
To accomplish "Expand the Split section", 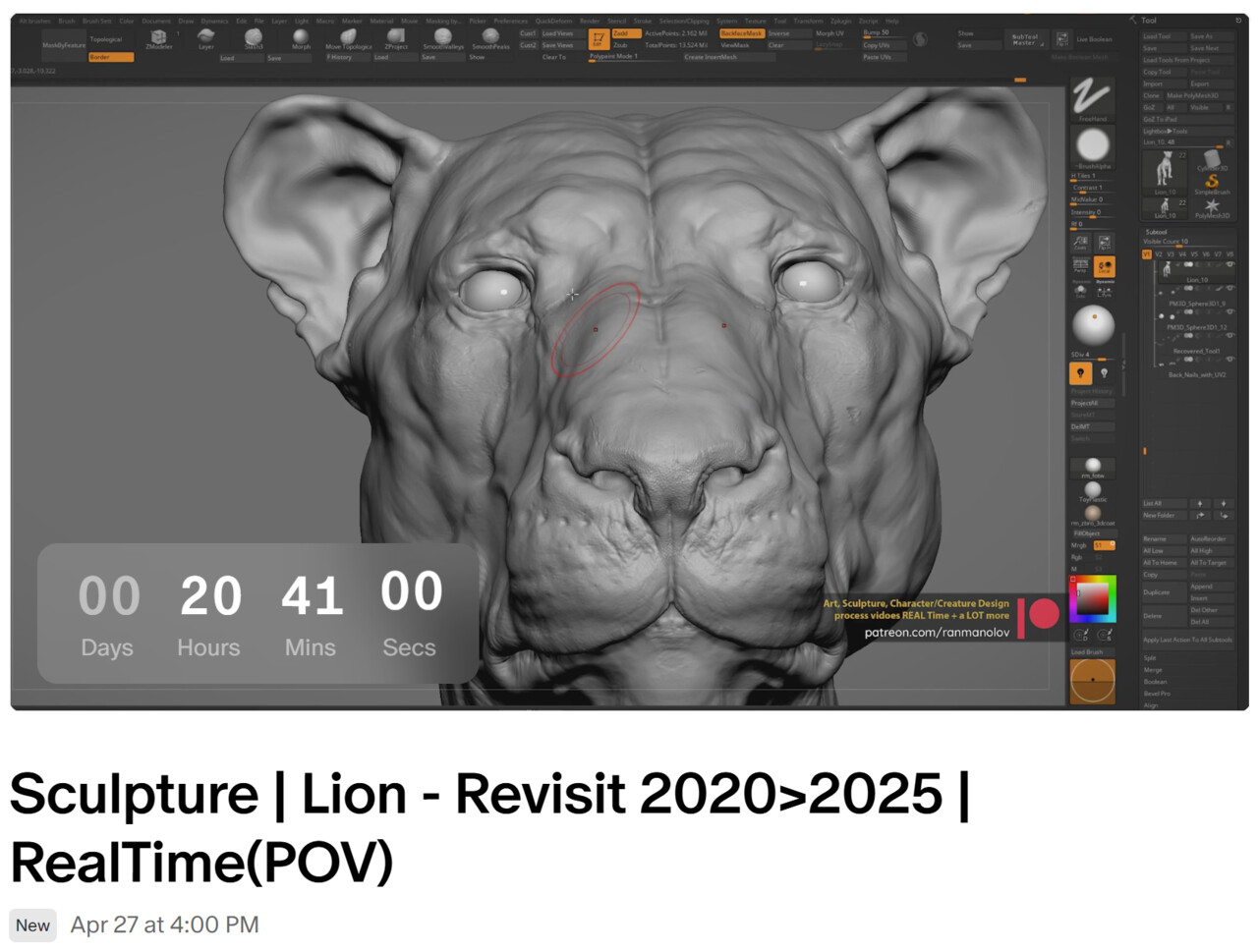I will [1150, 658].
